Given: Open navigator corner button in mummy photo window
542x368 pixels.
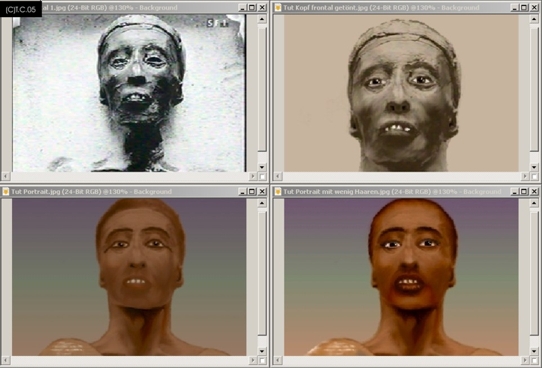Looking at the screenshot, I should tap(262, 177).
